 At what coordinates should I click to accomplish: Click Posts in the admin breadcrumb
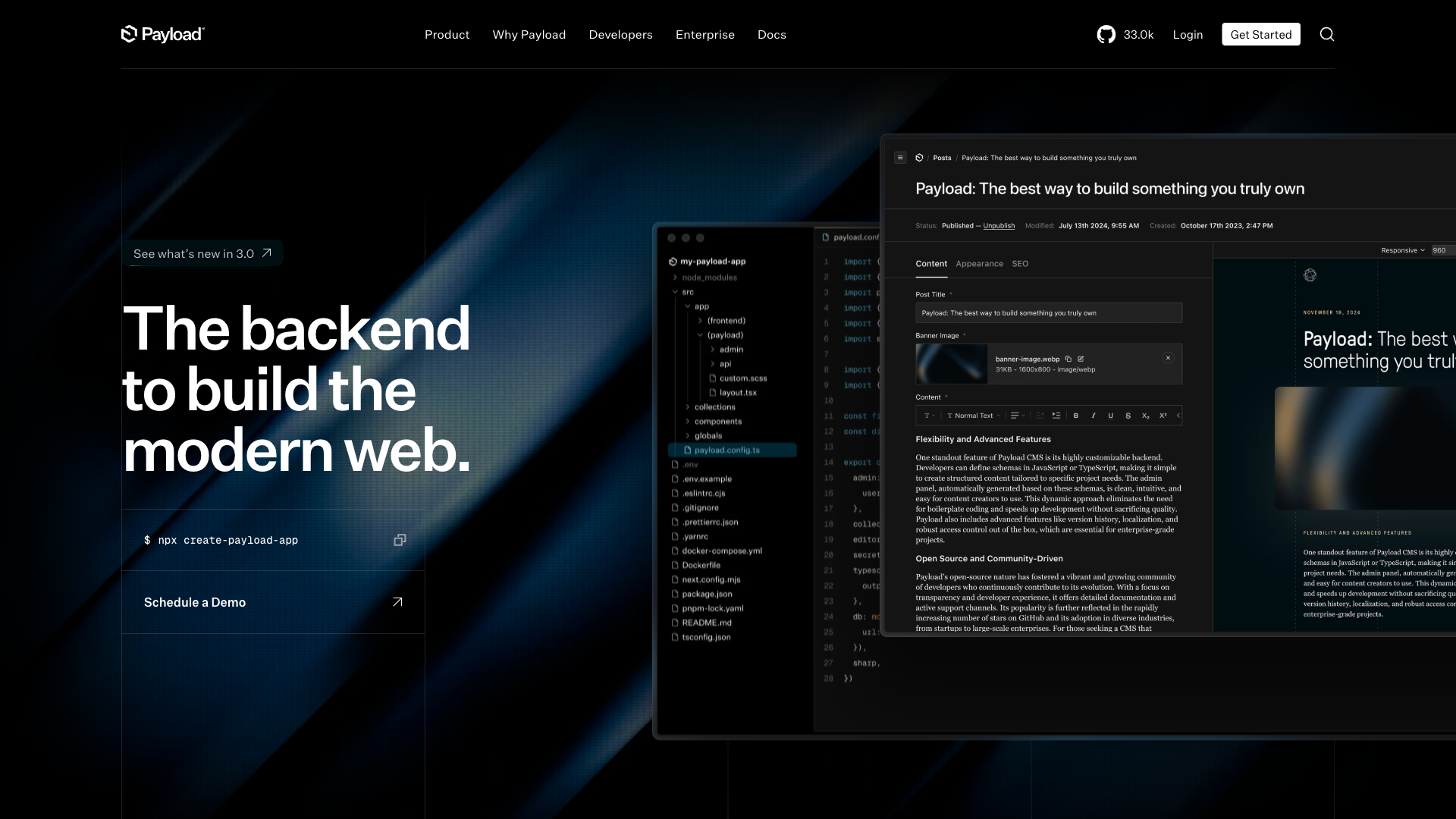[942, 158]
